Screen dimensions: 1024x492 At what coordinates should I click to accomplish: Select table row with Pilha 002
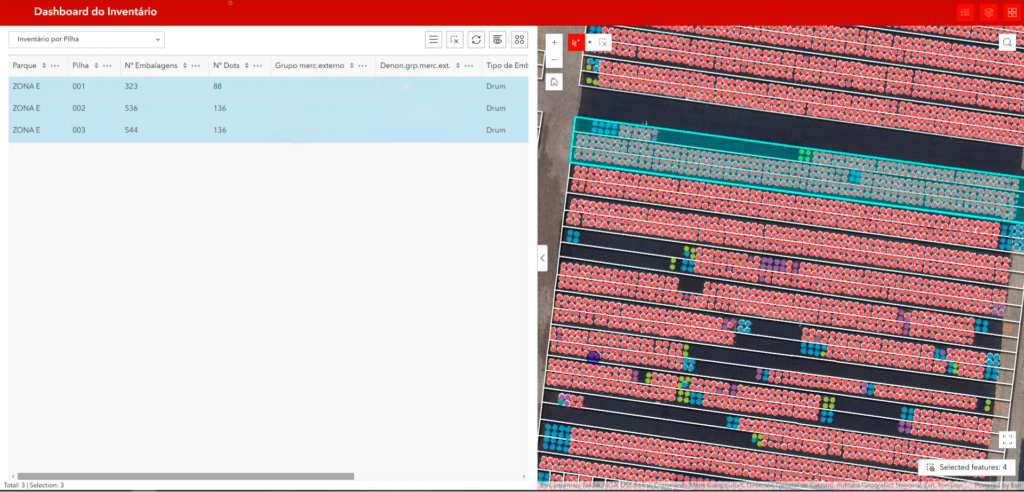point(268,108)
